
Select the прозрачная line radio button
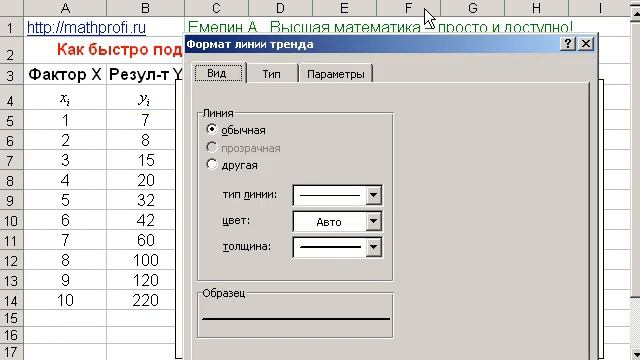coord(211,147)
